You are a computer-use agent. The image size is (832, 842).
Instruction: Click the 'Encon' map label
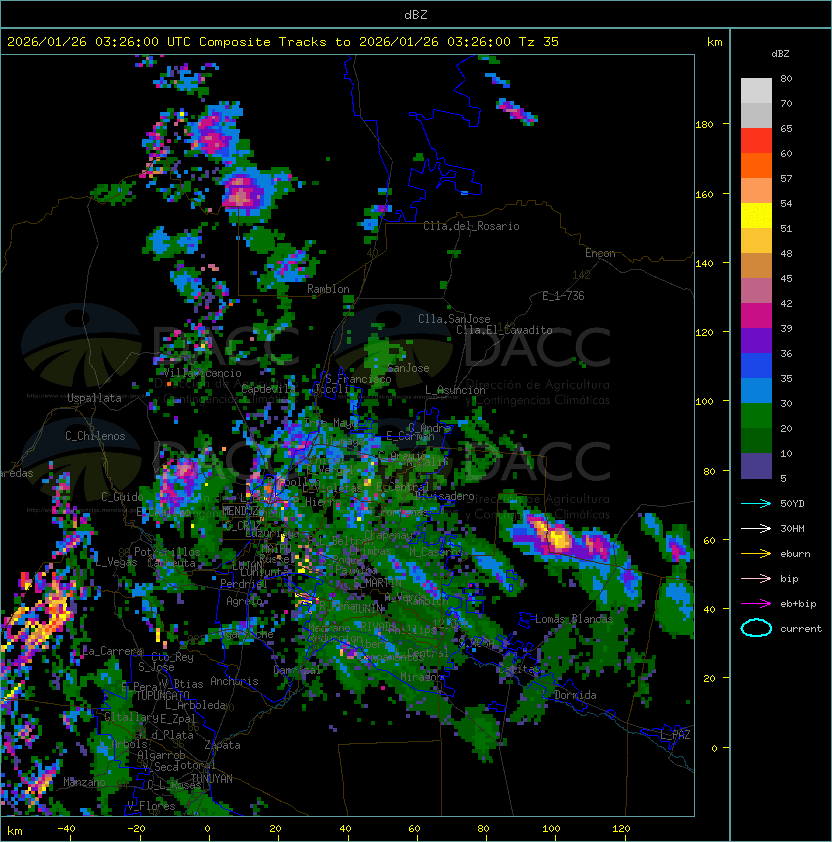click(x=600, y=253)
